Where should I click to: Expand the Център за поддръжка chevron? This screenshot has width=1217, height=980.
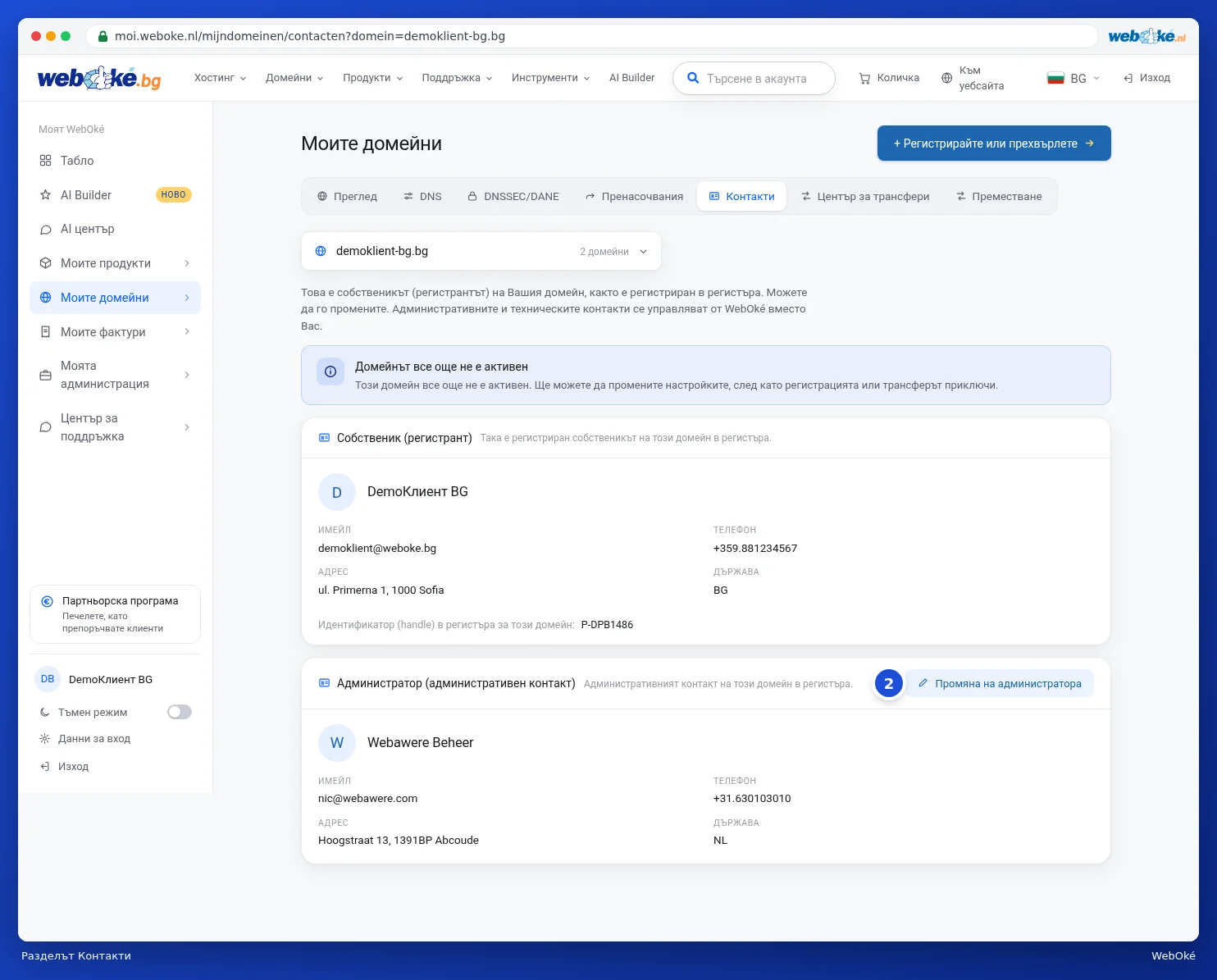click(187, 427)
